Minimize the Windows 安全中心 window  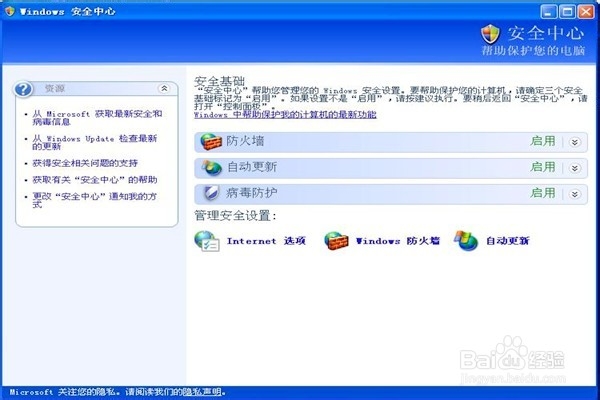click(548, 11)
